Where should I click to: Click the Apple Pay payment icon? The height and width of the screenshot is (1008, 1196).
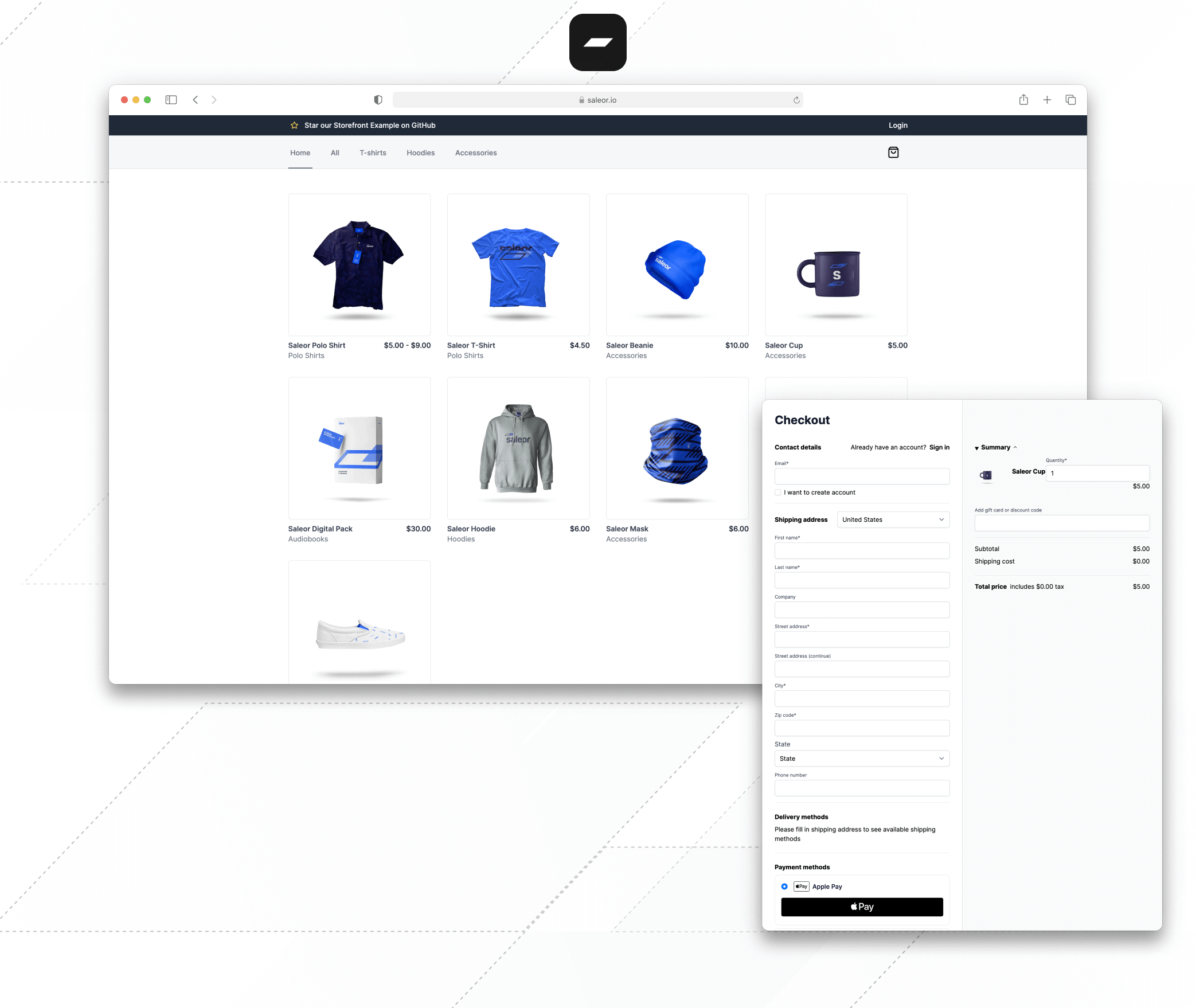pyautogui.click(x=801, y=886)
